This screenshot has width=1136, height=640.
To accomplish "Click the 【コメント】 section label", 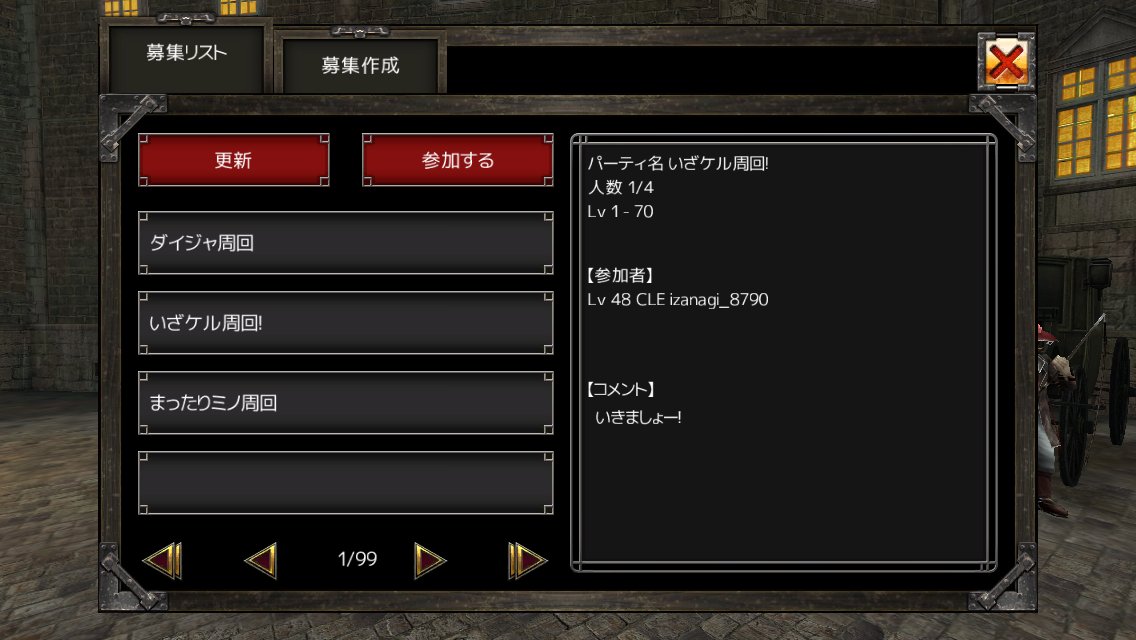I will (x=620, y=389).
